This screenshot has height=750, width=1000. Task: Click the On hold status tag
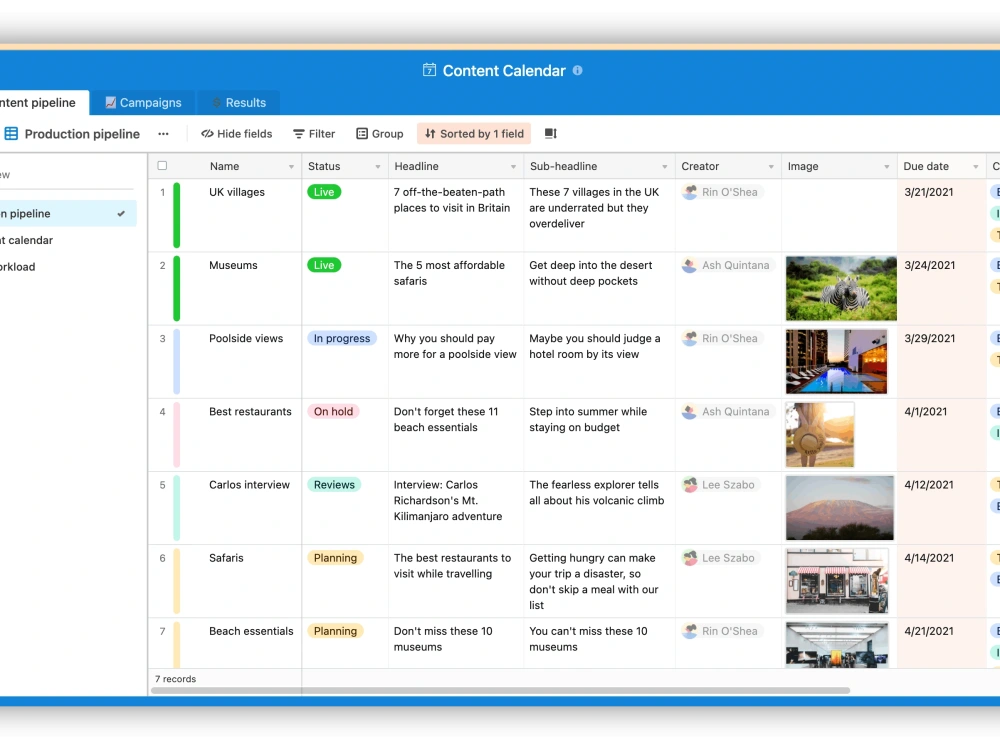pos(334,412)
